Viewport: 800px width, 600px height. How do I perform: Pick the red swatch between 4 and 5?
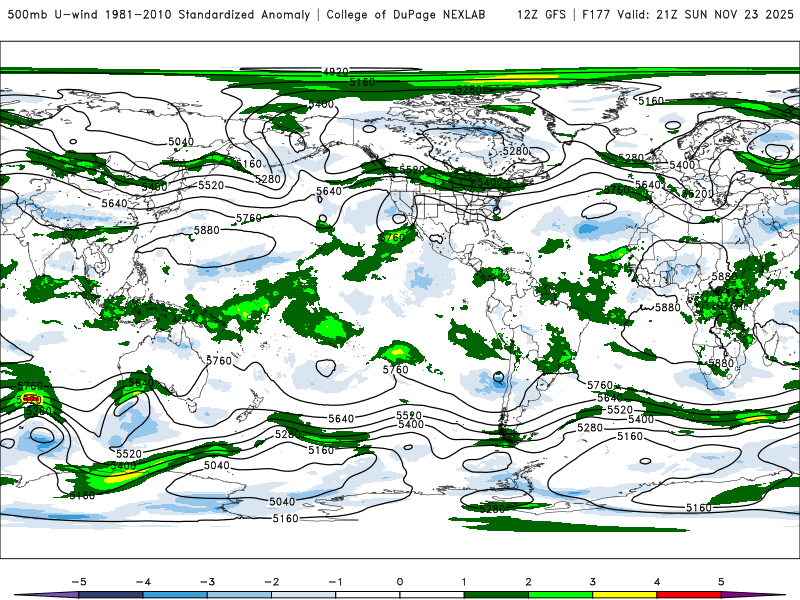(689, 595)
